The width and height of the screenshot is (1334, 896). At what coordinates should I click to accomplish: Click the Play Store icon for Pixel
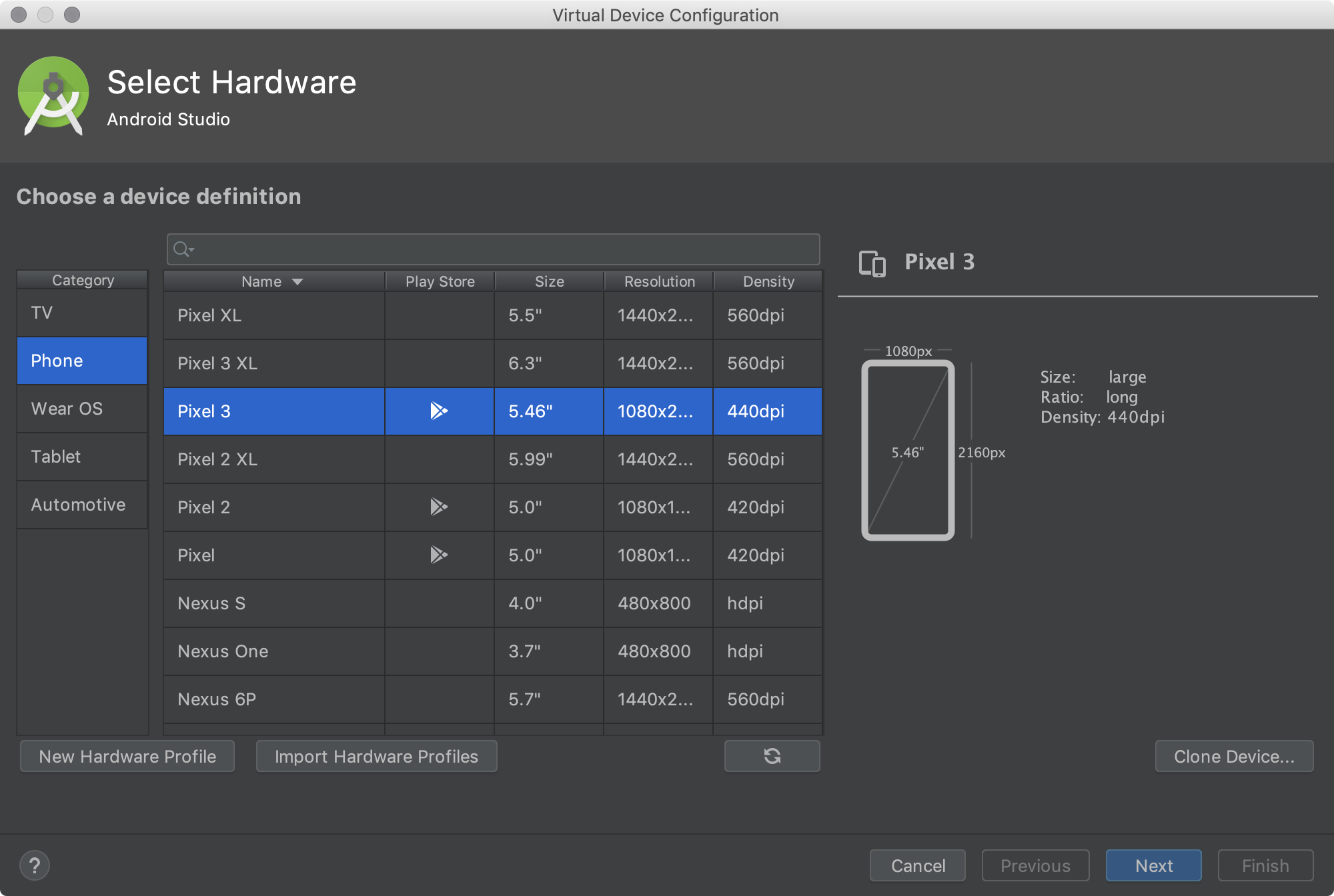click(437, 555)
